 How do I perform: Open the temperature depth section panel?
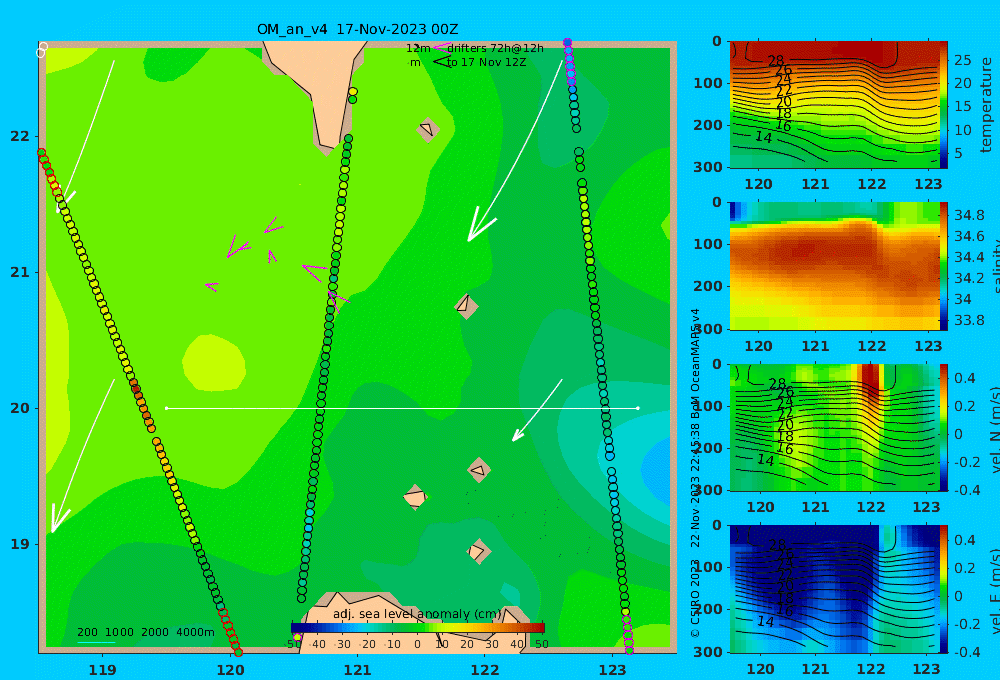click(834, 105)
